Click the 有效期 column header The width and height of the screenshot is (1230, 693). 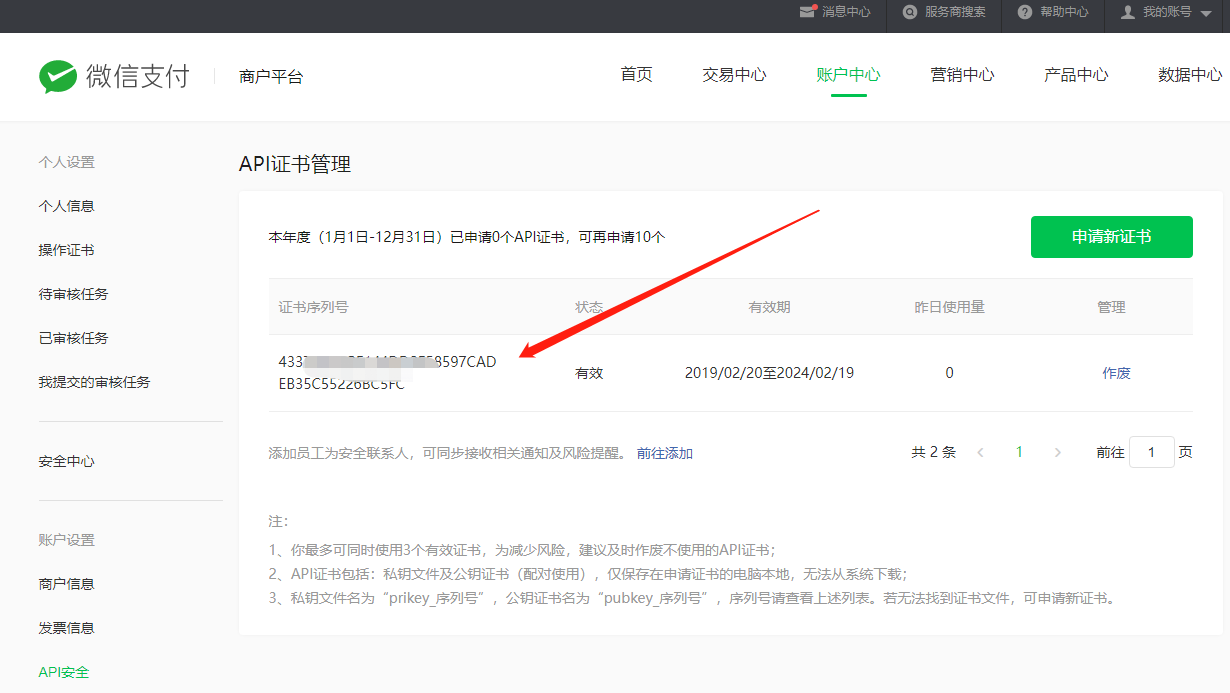tap(769, 307)
